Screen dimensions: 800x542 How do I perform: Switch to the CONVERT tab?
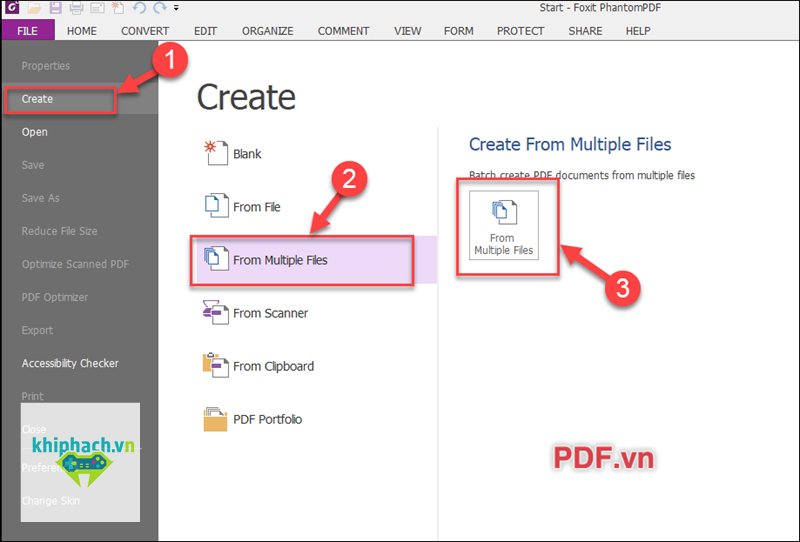click(145, 31)
